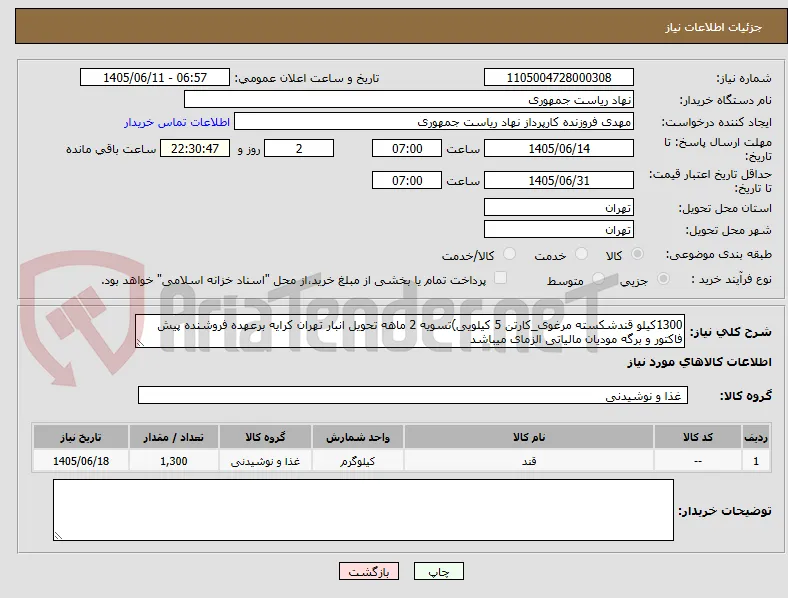Click the 1405/06/18 need date cell

[81, 461]
